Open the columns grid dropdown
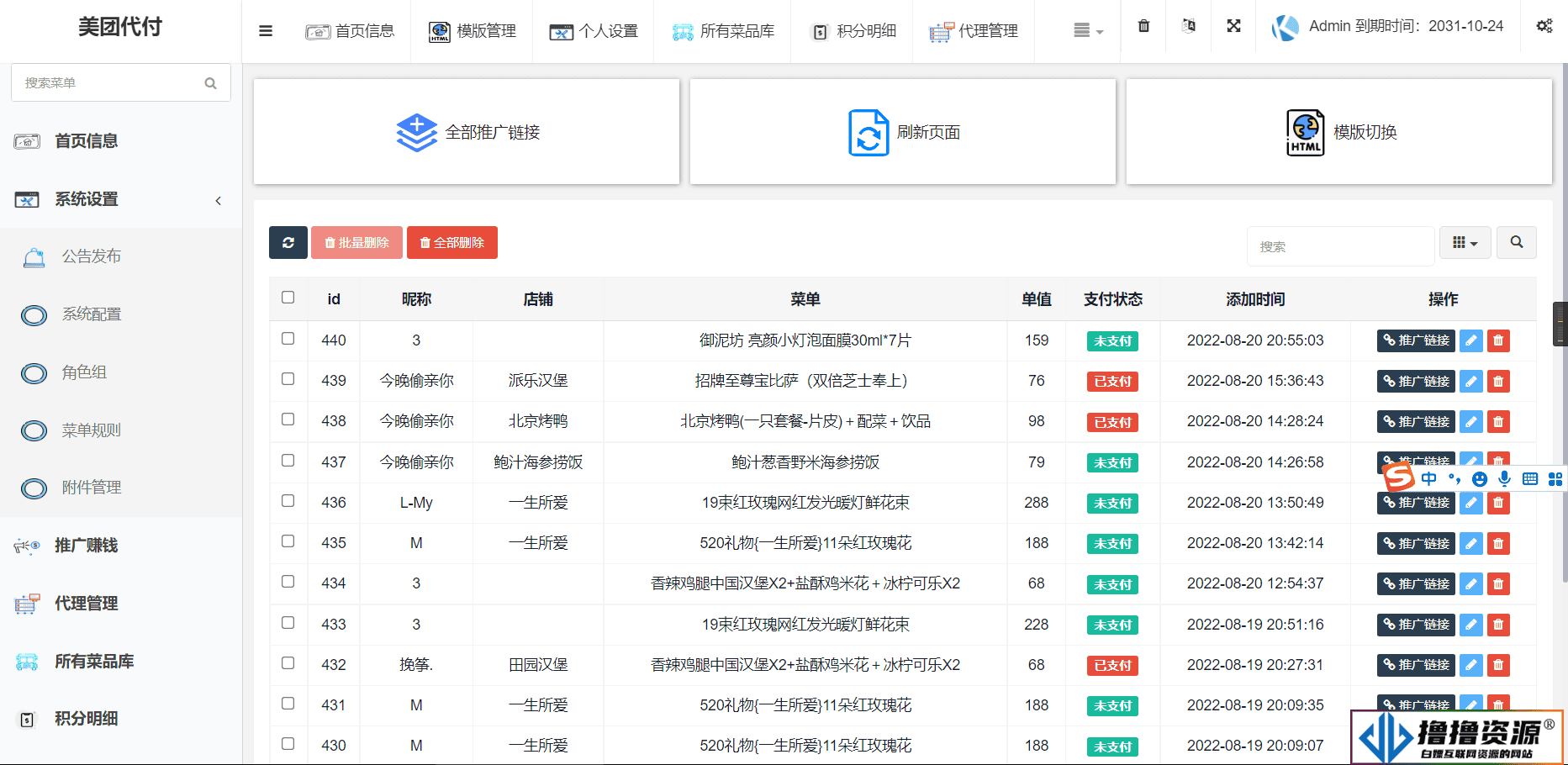 coord(1465,242)
